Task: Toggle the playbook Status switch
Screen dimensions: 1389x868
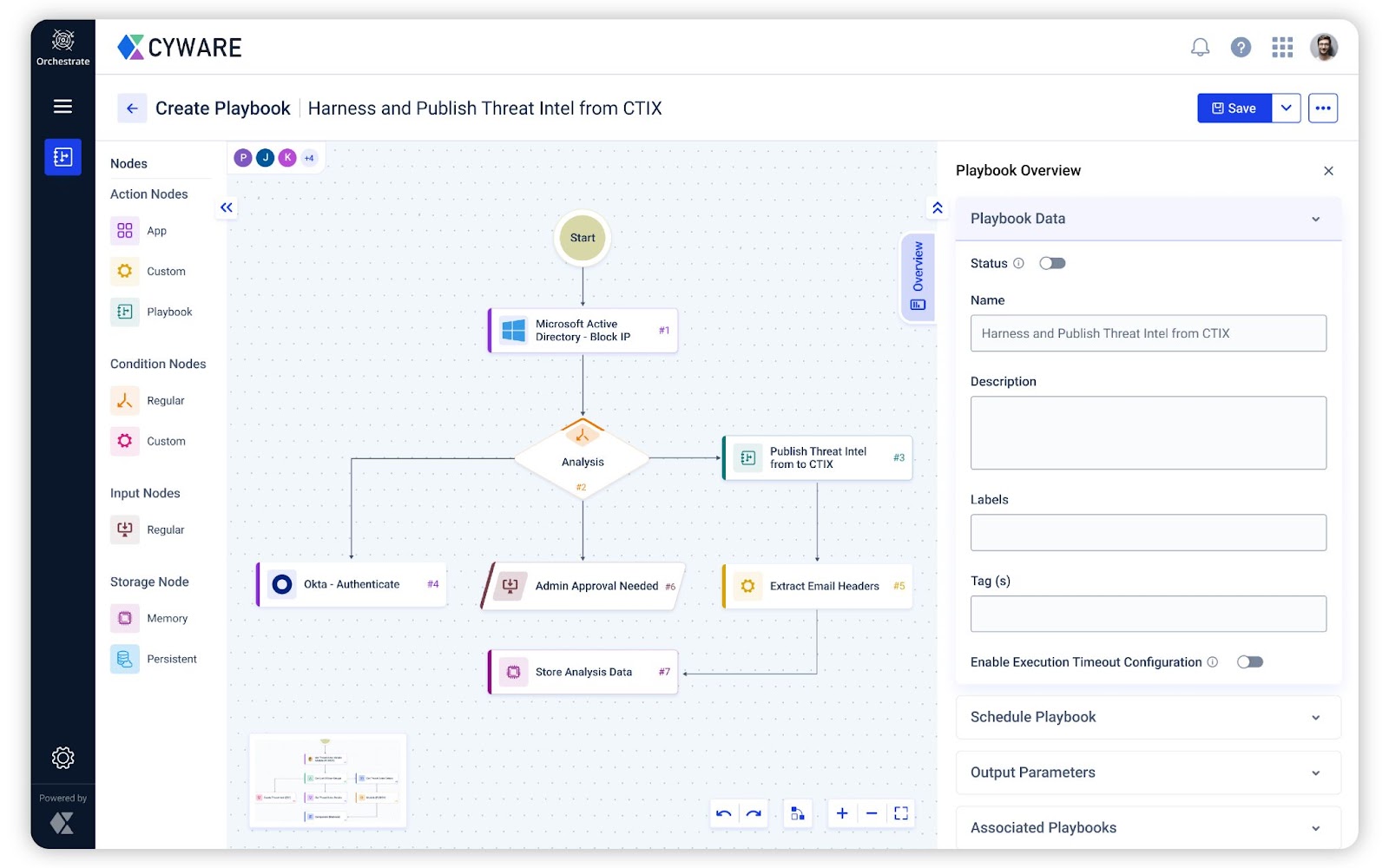Action: pyautogui.click(x=1052, y=263)
